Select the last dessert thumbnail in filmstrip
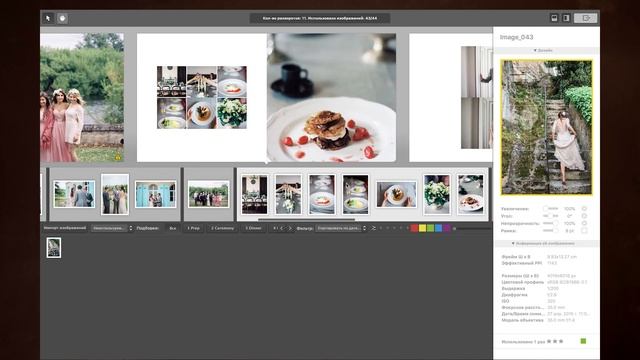Screen dimensions: 640x360 click(x=471, y=194)
